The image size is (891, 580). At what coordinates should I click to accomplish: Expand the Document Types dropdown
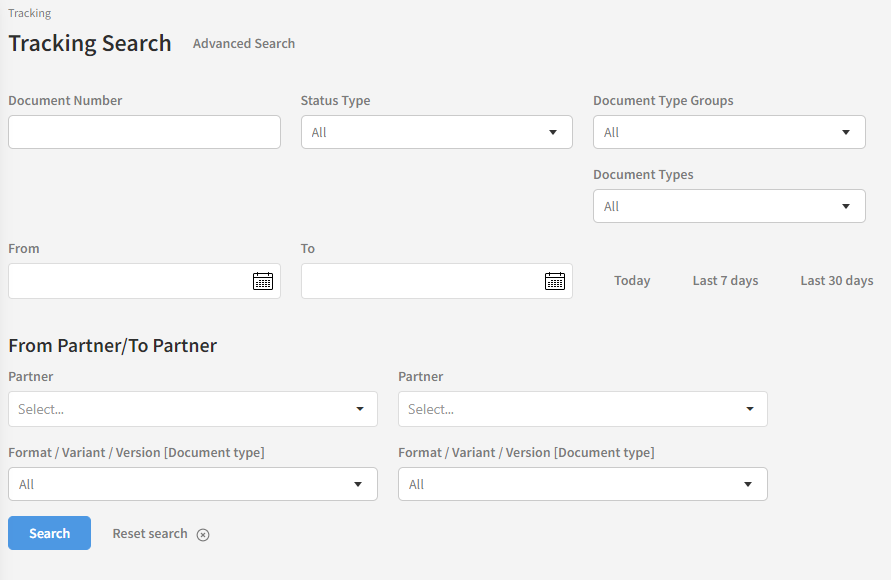[x=729, y=206]
